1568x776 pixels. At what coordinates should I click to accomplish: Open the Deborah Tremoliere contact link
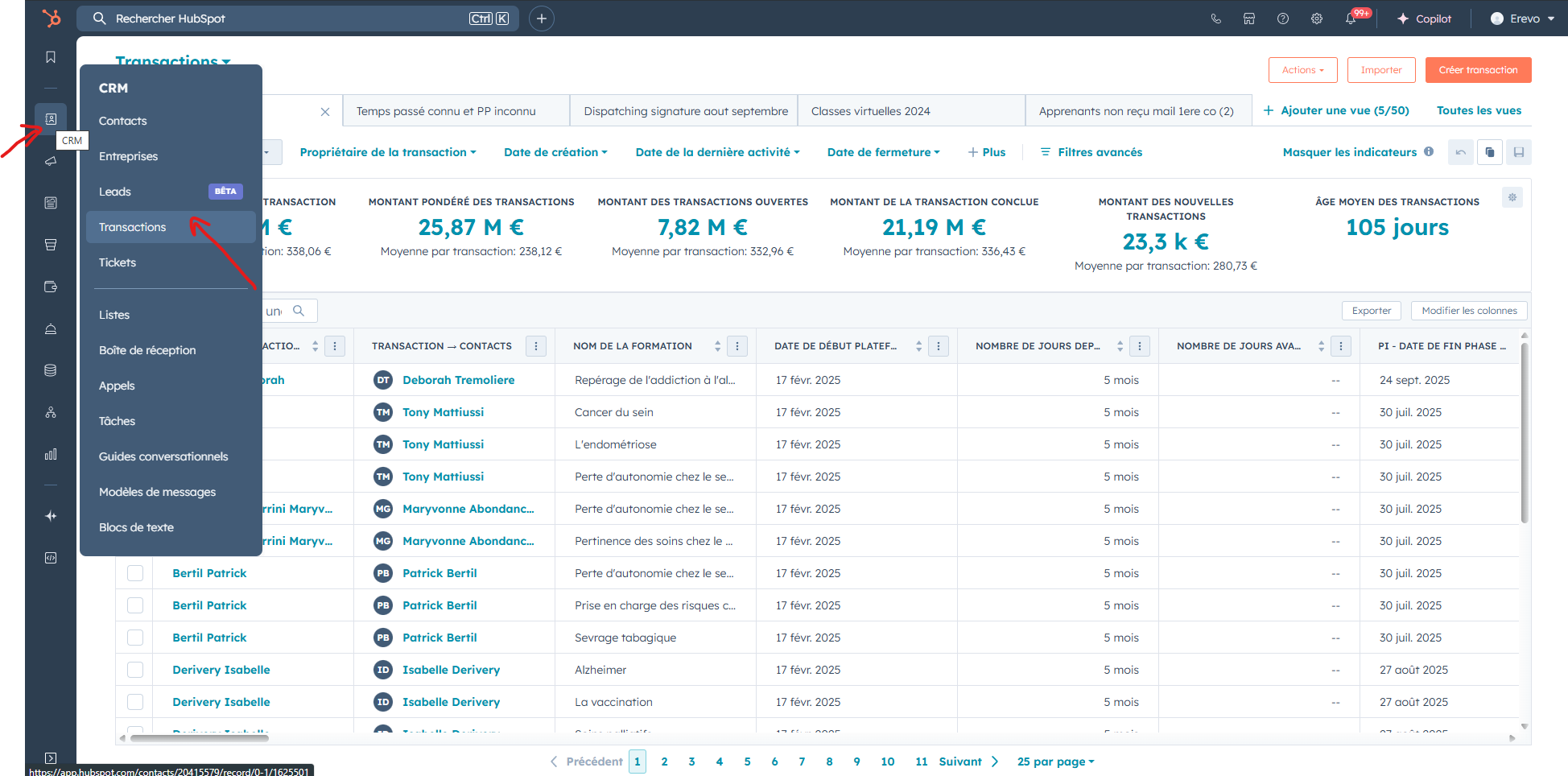pyautogui.click(x=459, y=380)
